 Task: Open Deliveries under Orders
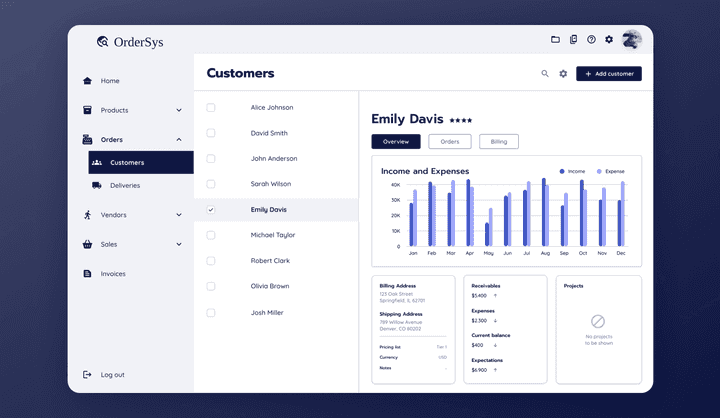point(125,186)
